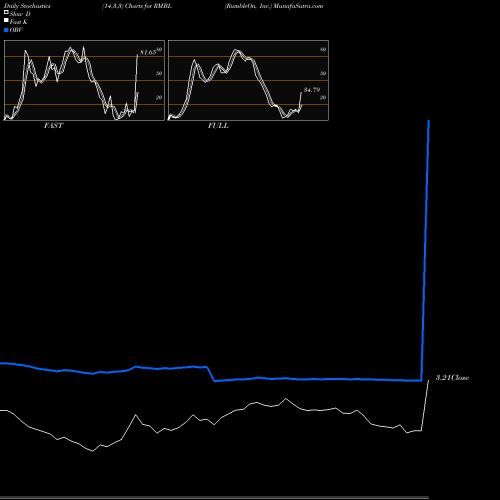Click the 81.65 value in FAST chart
This screenshot has width=500, height=500.
[148, 52]
